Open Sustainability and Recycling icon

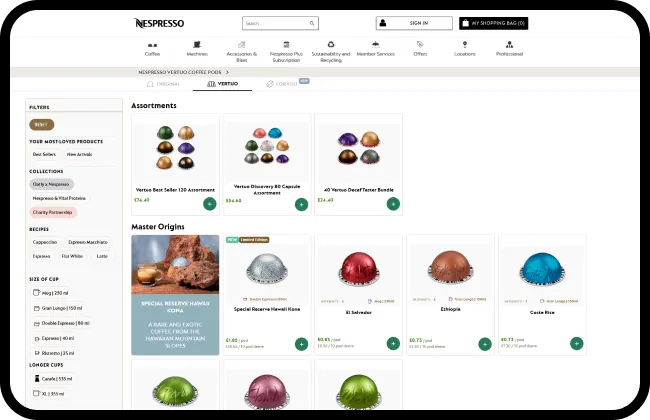[331, 44]
